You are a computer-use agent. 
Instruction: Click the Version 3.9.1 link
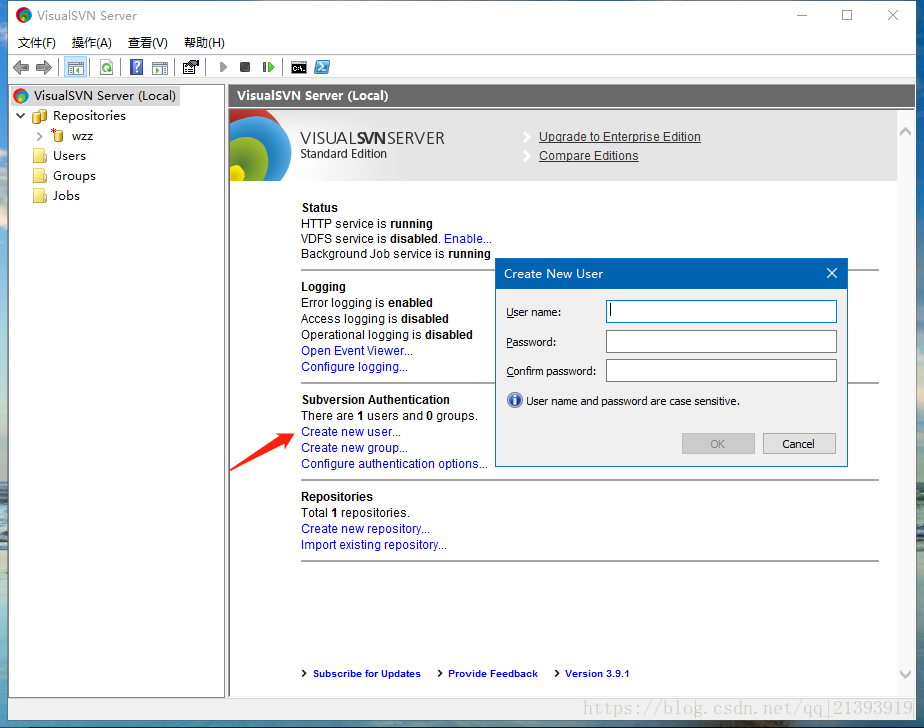click(x=597, y=674)
